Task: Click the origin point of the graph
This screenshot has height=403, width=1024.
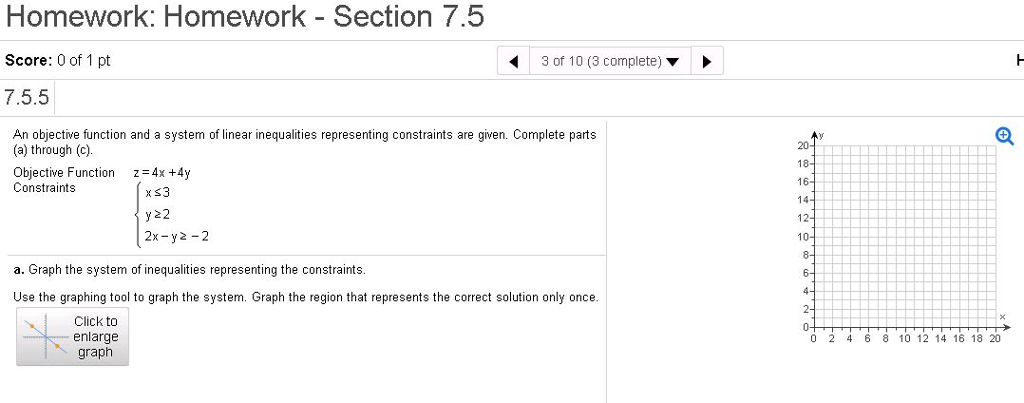Action: (x=817, y=327)
